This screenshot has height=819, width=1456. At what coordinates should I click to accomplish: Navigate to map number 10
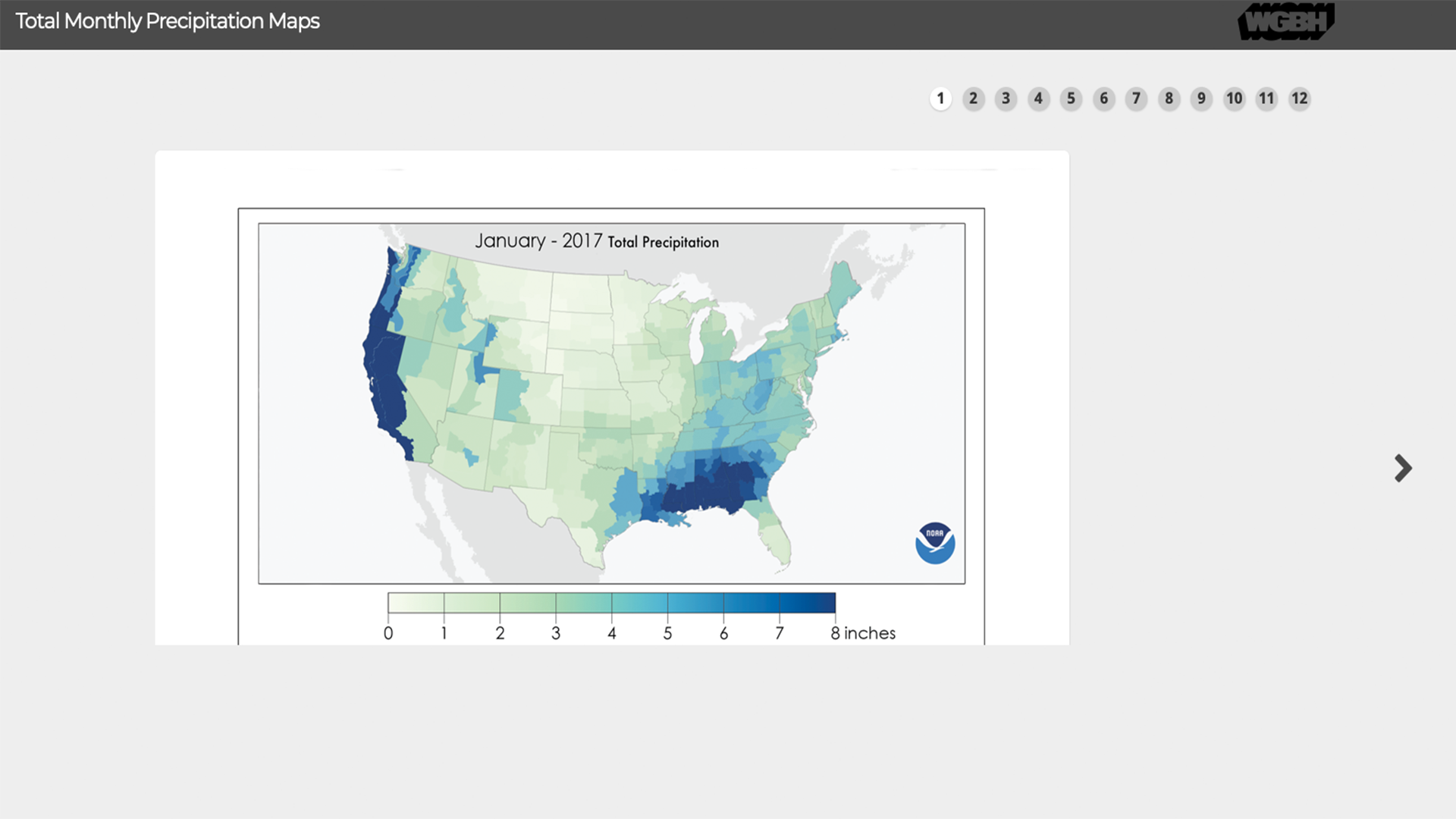tap(1234, 99)
